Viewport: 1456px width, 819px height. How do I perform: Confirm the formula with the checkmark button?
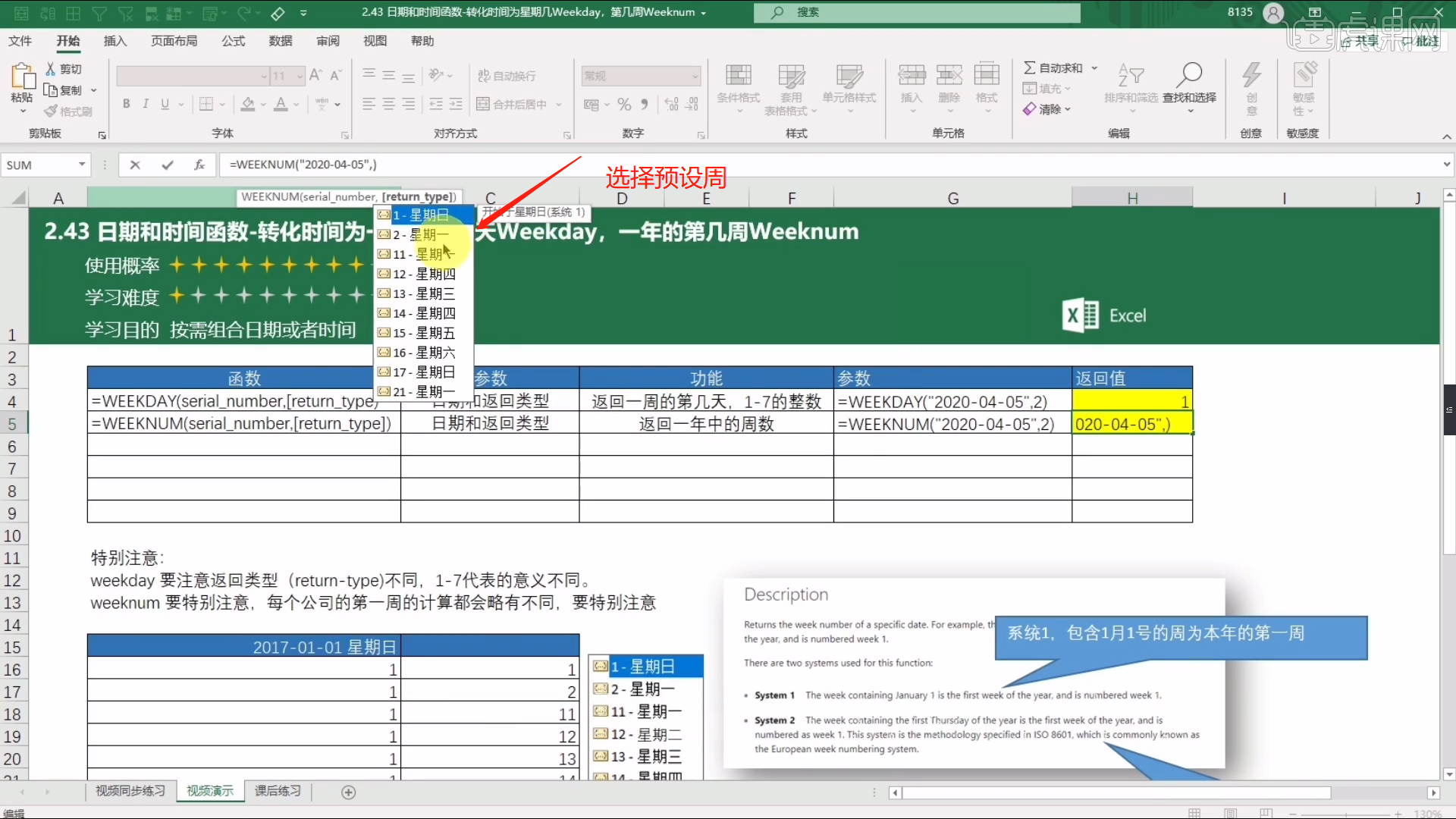point(166,165)
